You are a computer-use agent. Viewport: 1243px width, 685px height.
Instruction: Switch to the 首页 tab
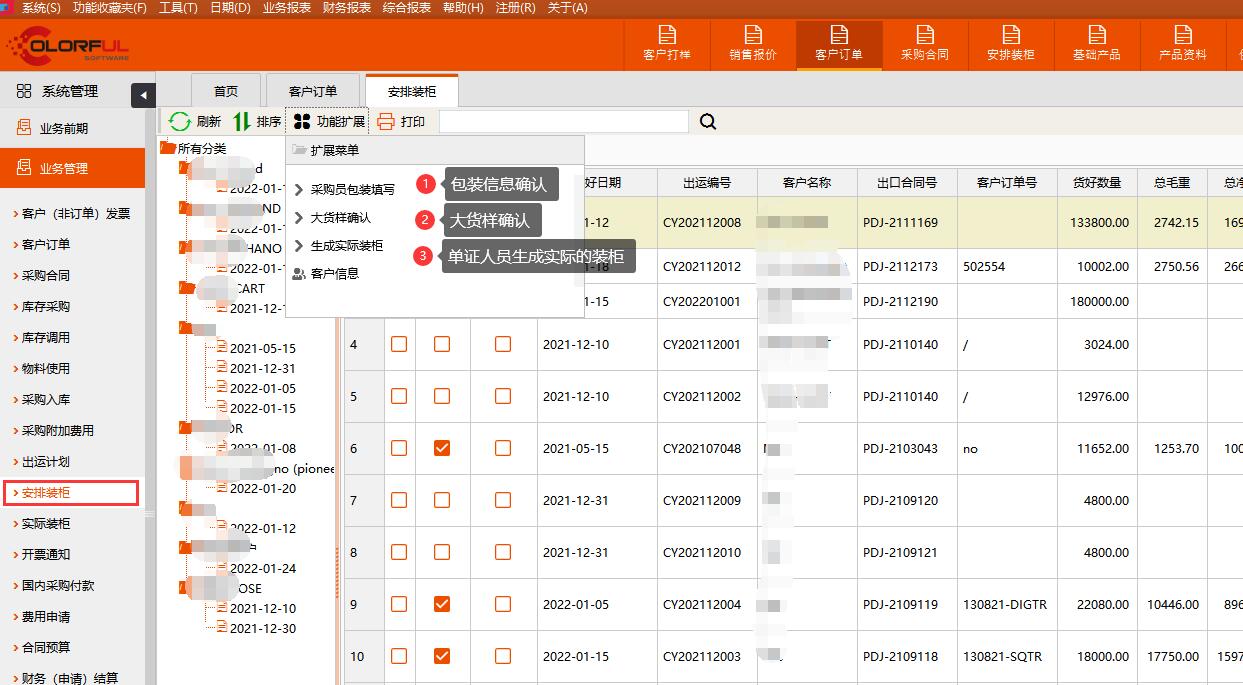click(x=226, y=91)
